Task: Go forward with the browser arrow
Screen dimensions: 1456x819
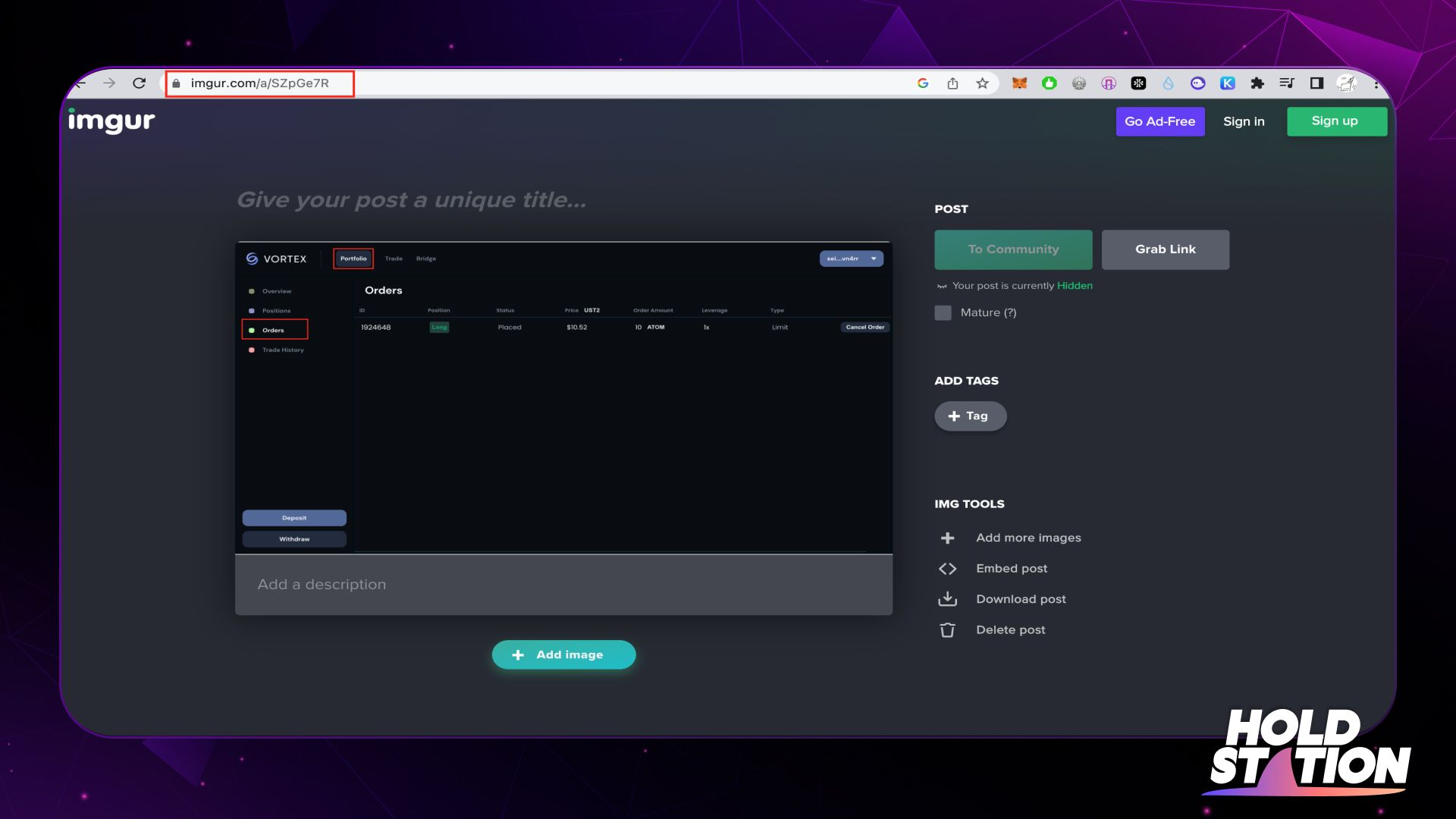Action: [109, 83]
